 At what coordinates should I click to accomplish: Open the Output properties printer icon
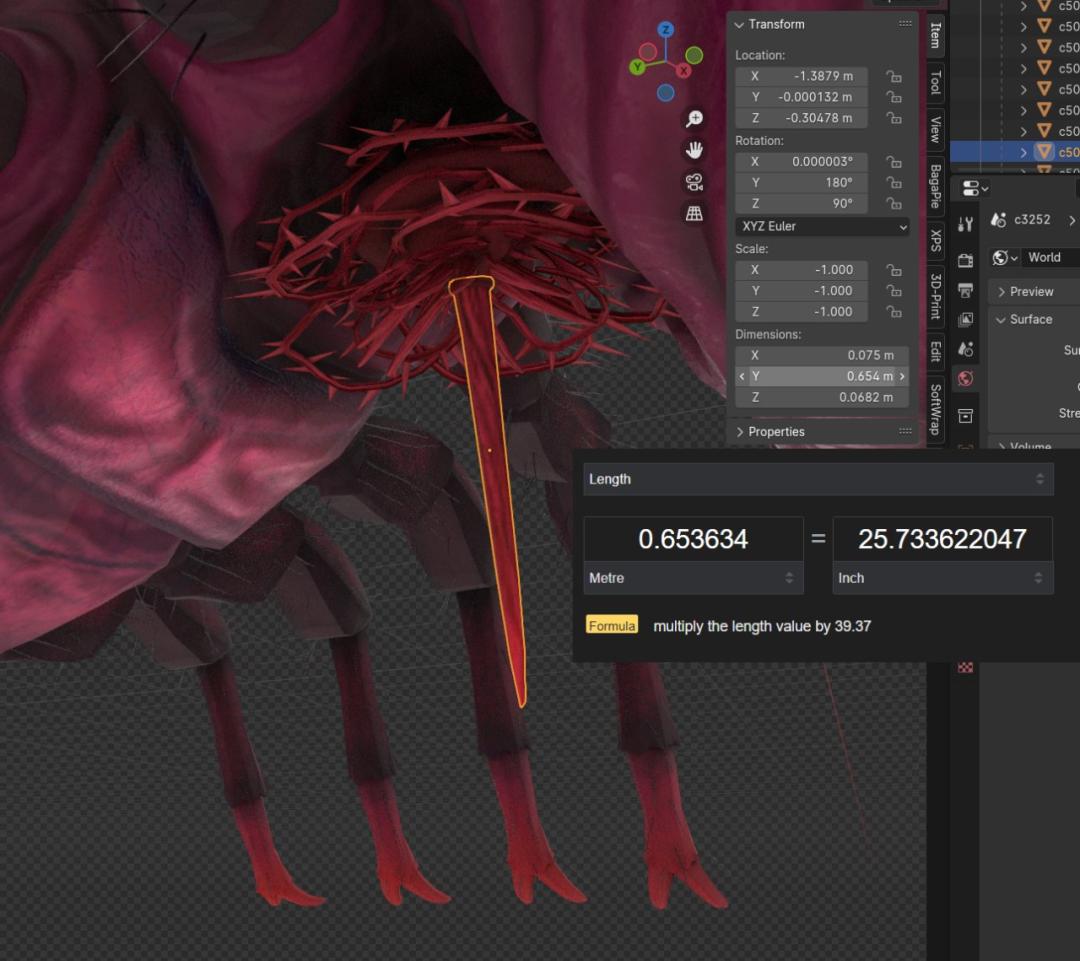pyautogui.click(x=965, y=290)
